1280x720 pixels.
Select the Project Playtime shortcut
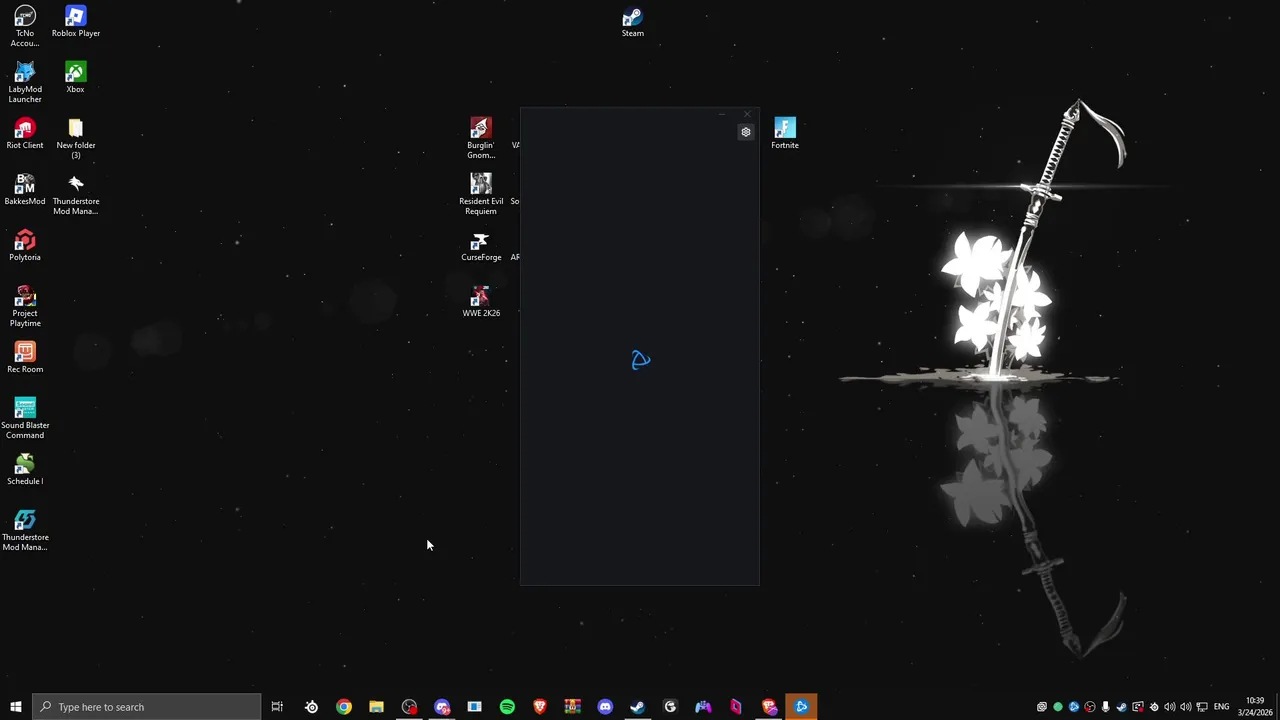(25, 307)
